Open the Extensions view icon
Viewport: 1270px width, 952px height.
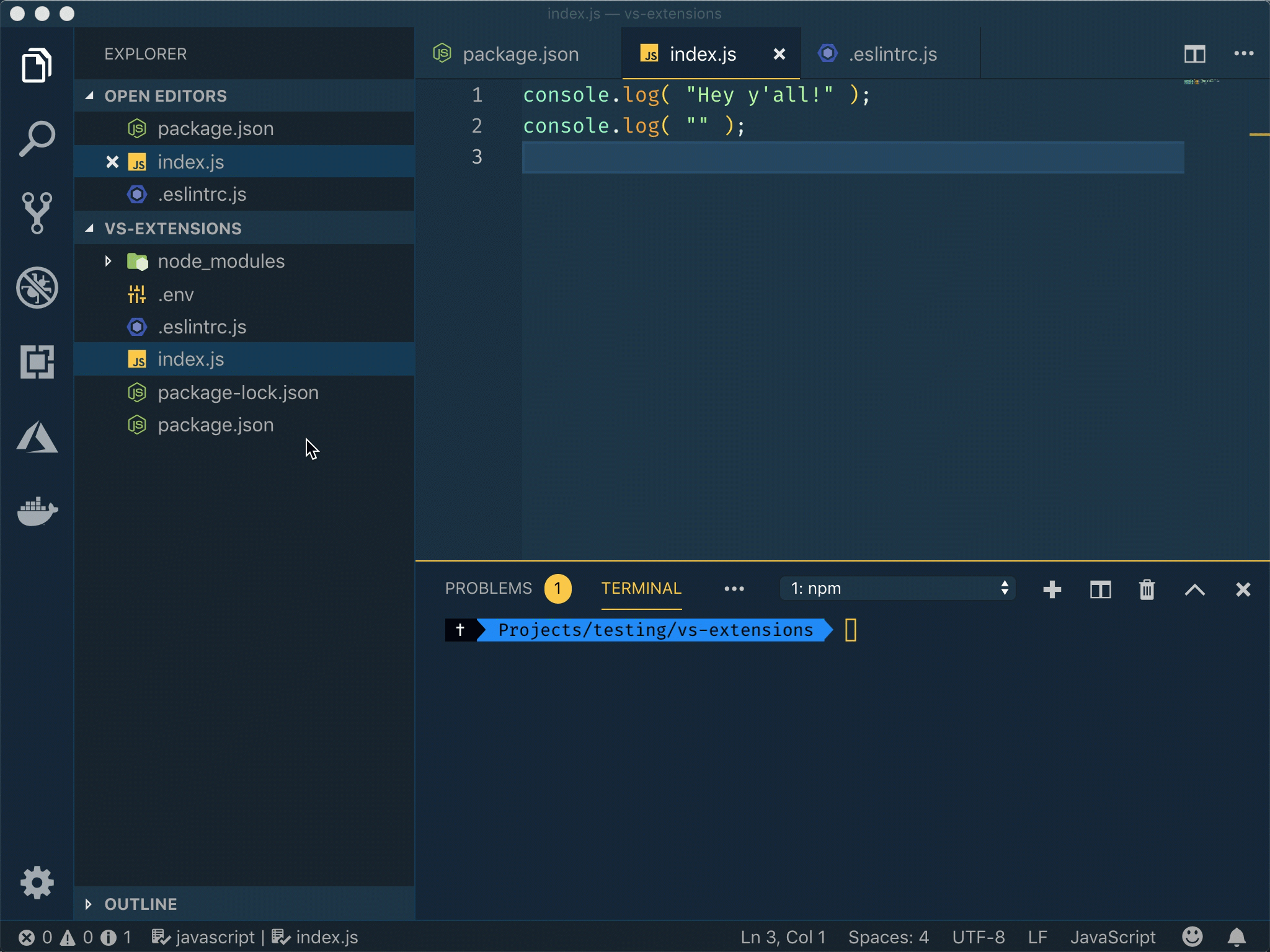click(x=37, y=362)
